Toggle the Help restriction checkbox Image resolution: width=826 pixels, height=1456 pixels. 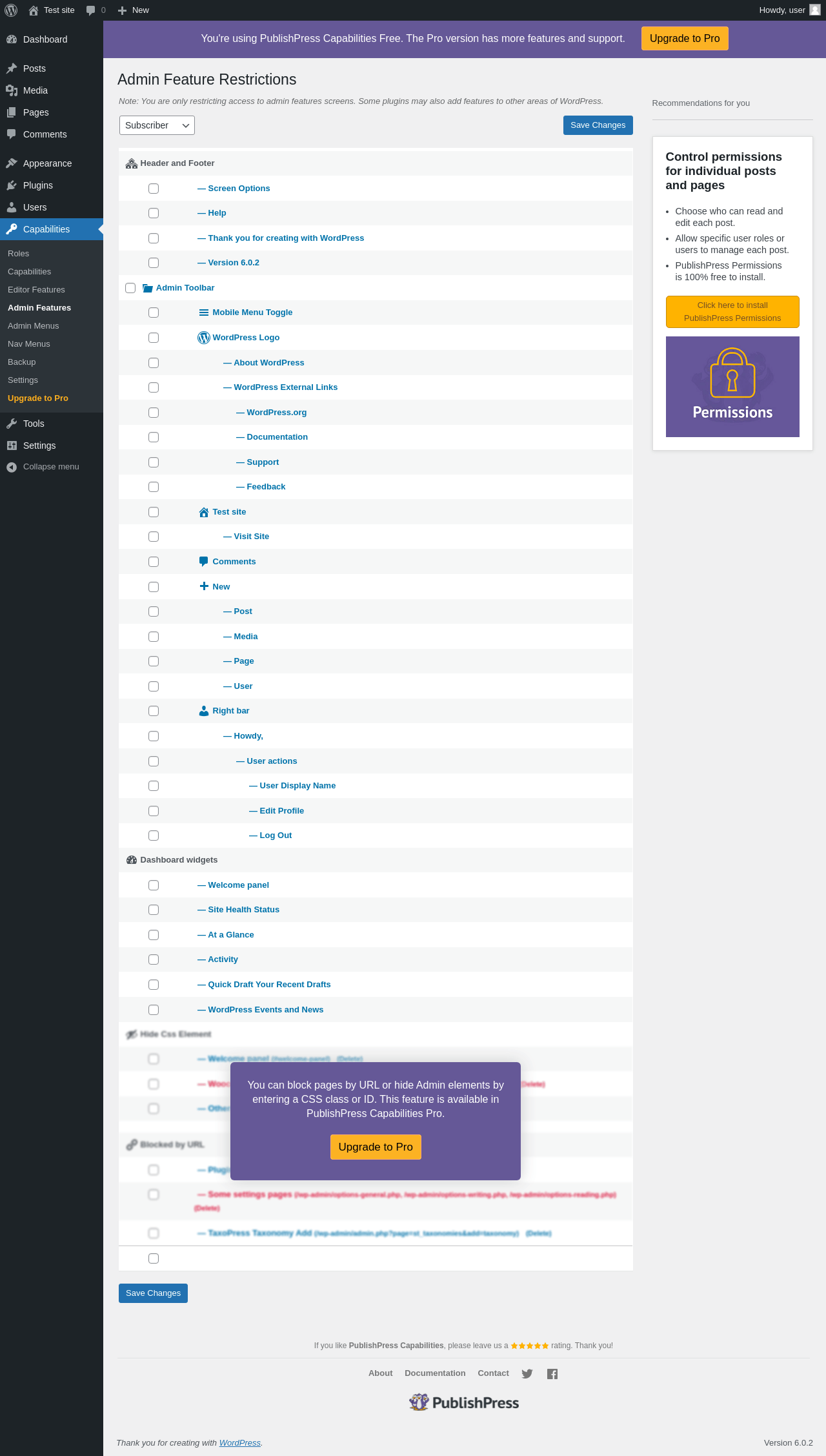(x=154, y=213)
